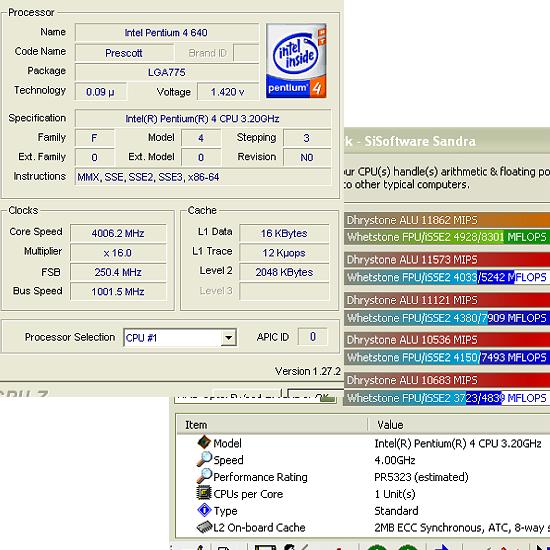Click the empty Level 3 cache field
The width and height of the screenshot is (550, 550).
[x=284, y=291]
